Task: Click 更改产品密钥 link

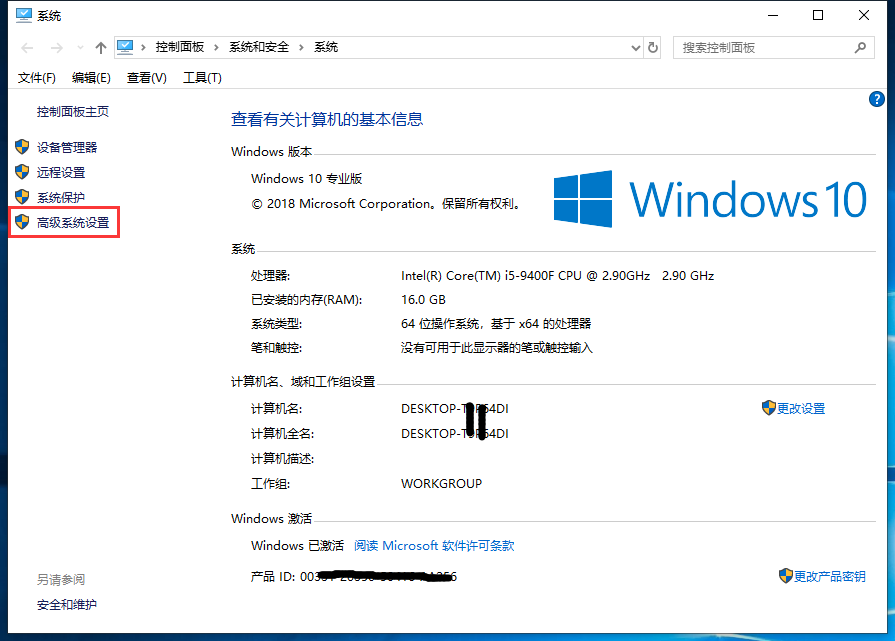Action: point(829,577)
